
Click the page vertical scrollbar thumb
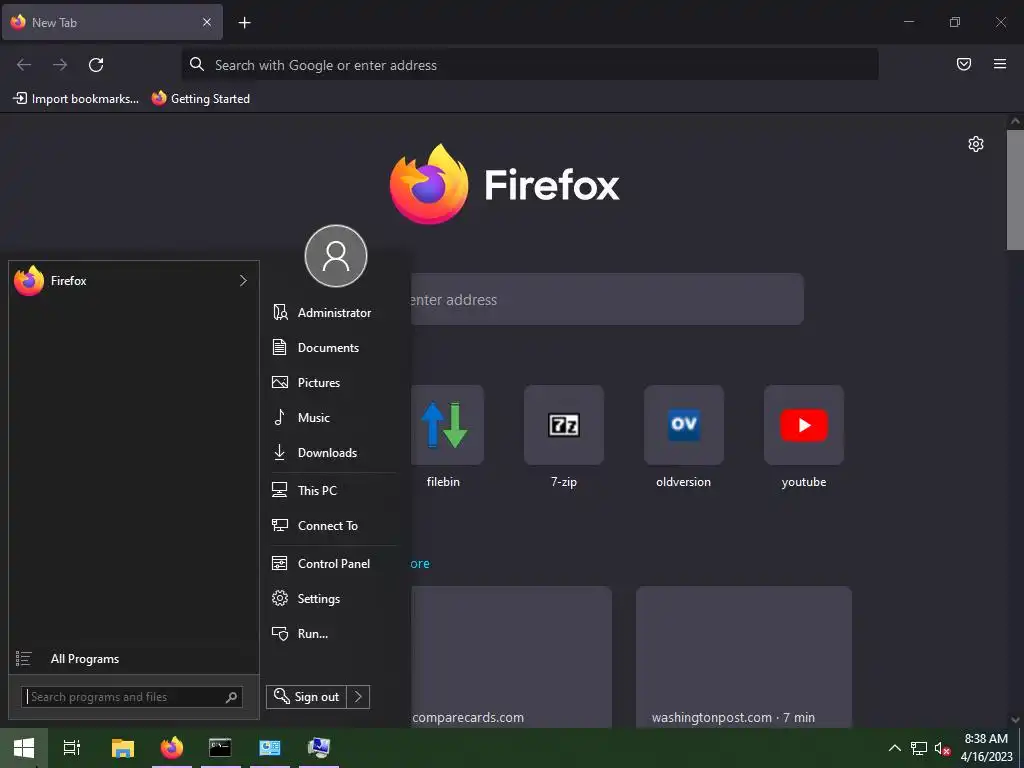[x=1015, y=189]
